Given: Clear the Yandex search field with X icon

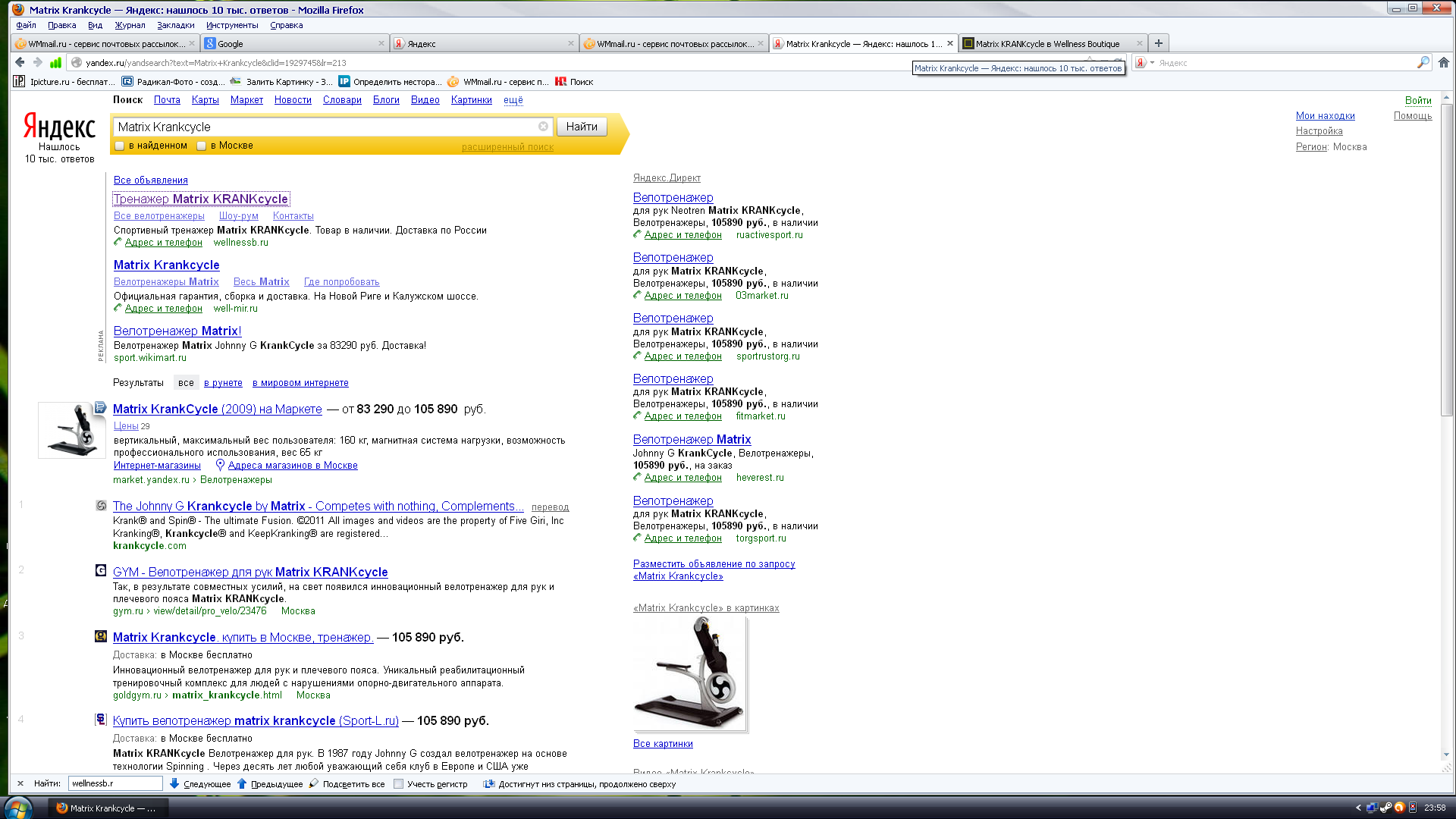Looking at the screenshot, I should click(x=543, y=127).
